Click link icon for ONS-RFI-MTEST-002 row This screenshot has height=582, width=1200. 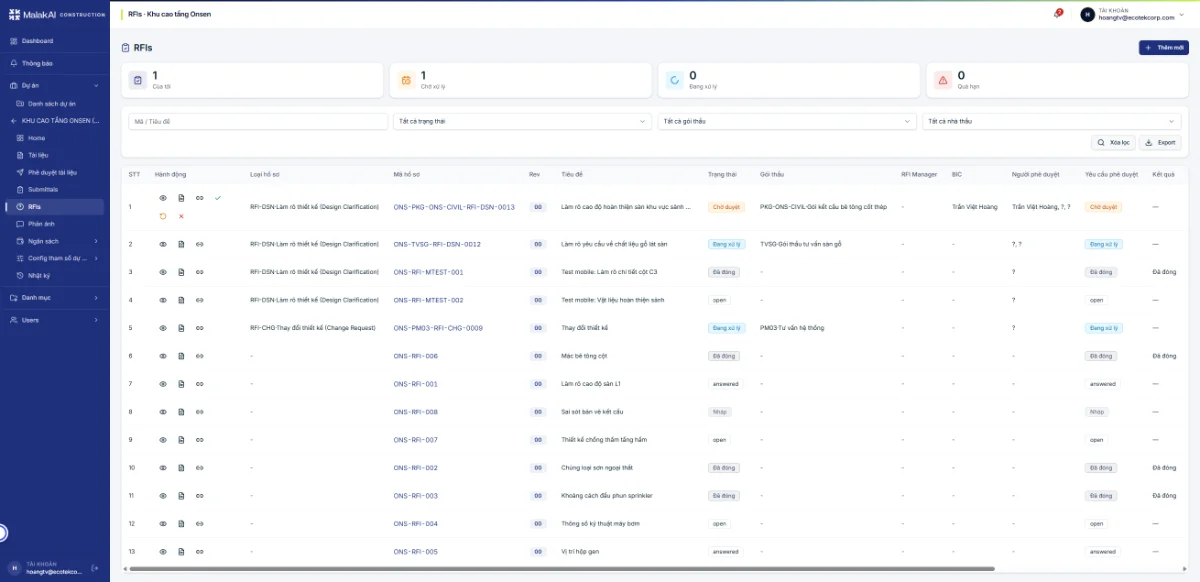[199, 300]
